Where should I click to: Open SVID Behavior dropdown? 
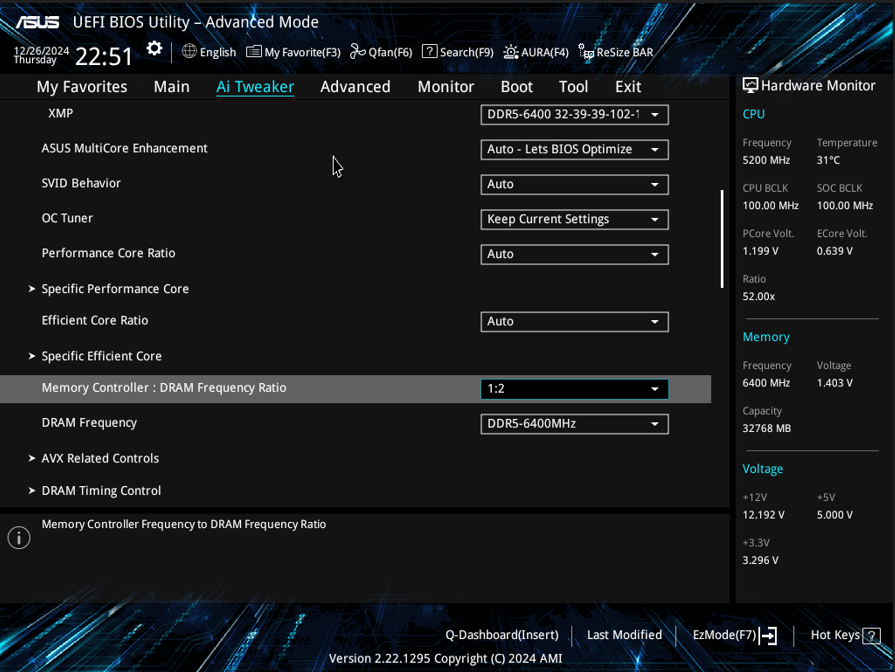pos(574,184)
